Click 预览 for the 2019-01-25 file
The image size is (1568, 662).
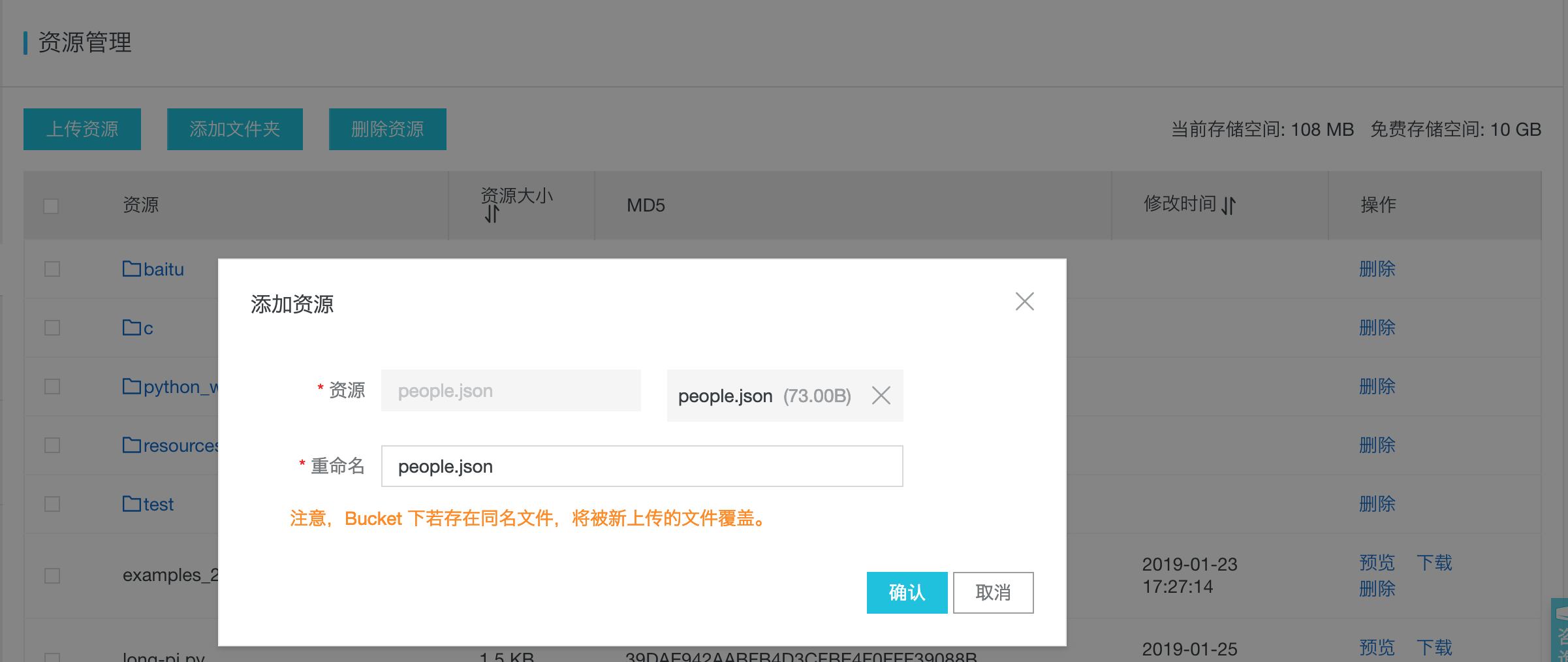1377,648
